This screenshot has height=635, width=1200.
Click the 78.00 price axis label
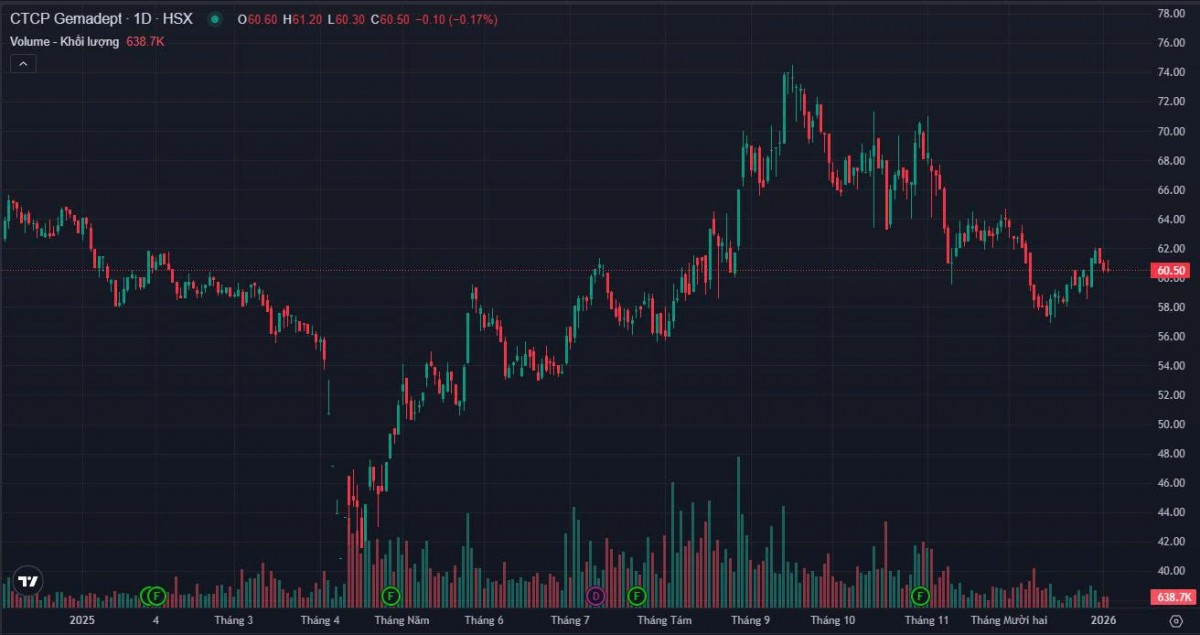(1170, 13)
